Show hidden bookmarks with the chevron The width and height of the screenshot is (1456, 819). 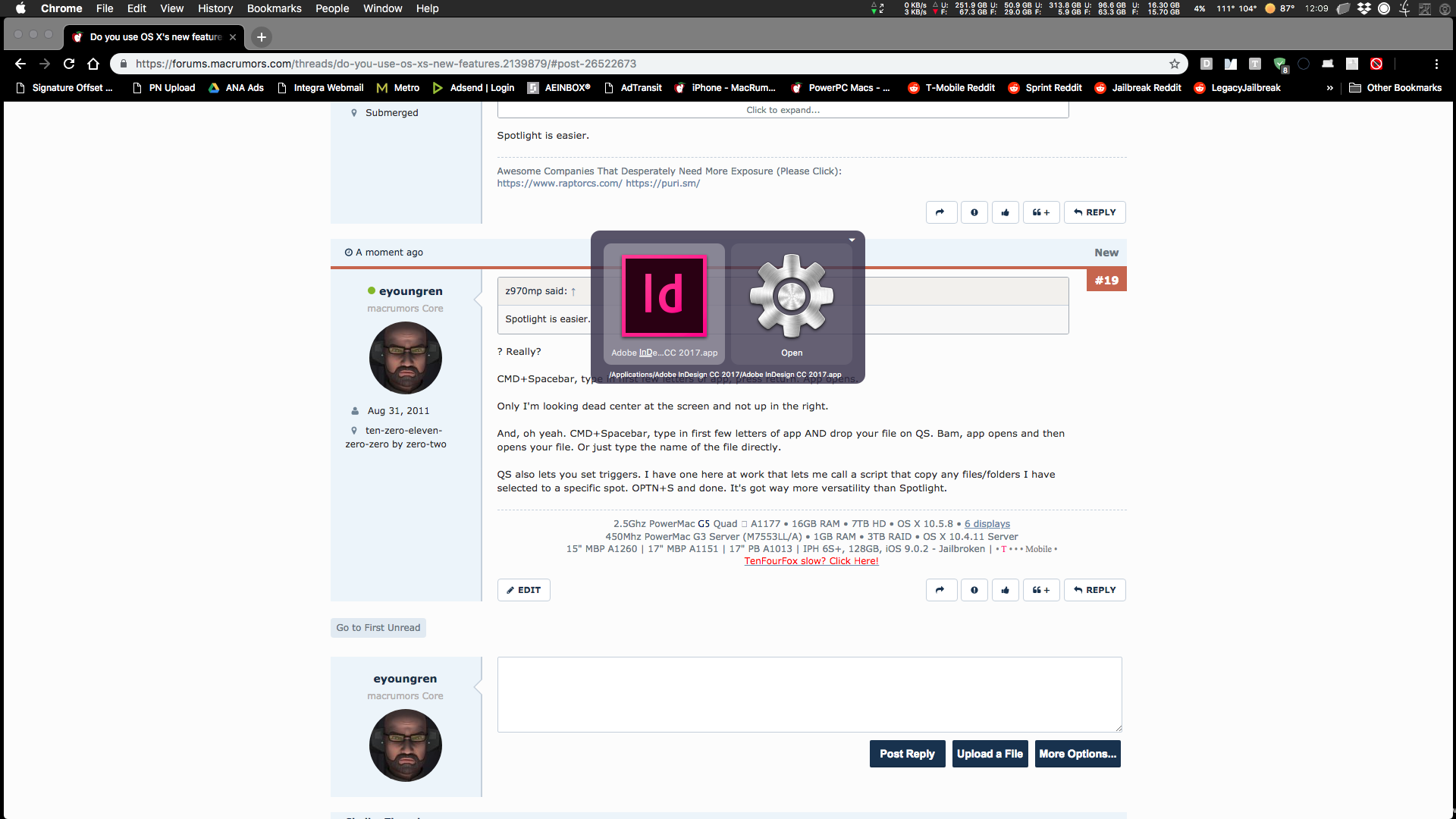click(x=1329, y=88)
